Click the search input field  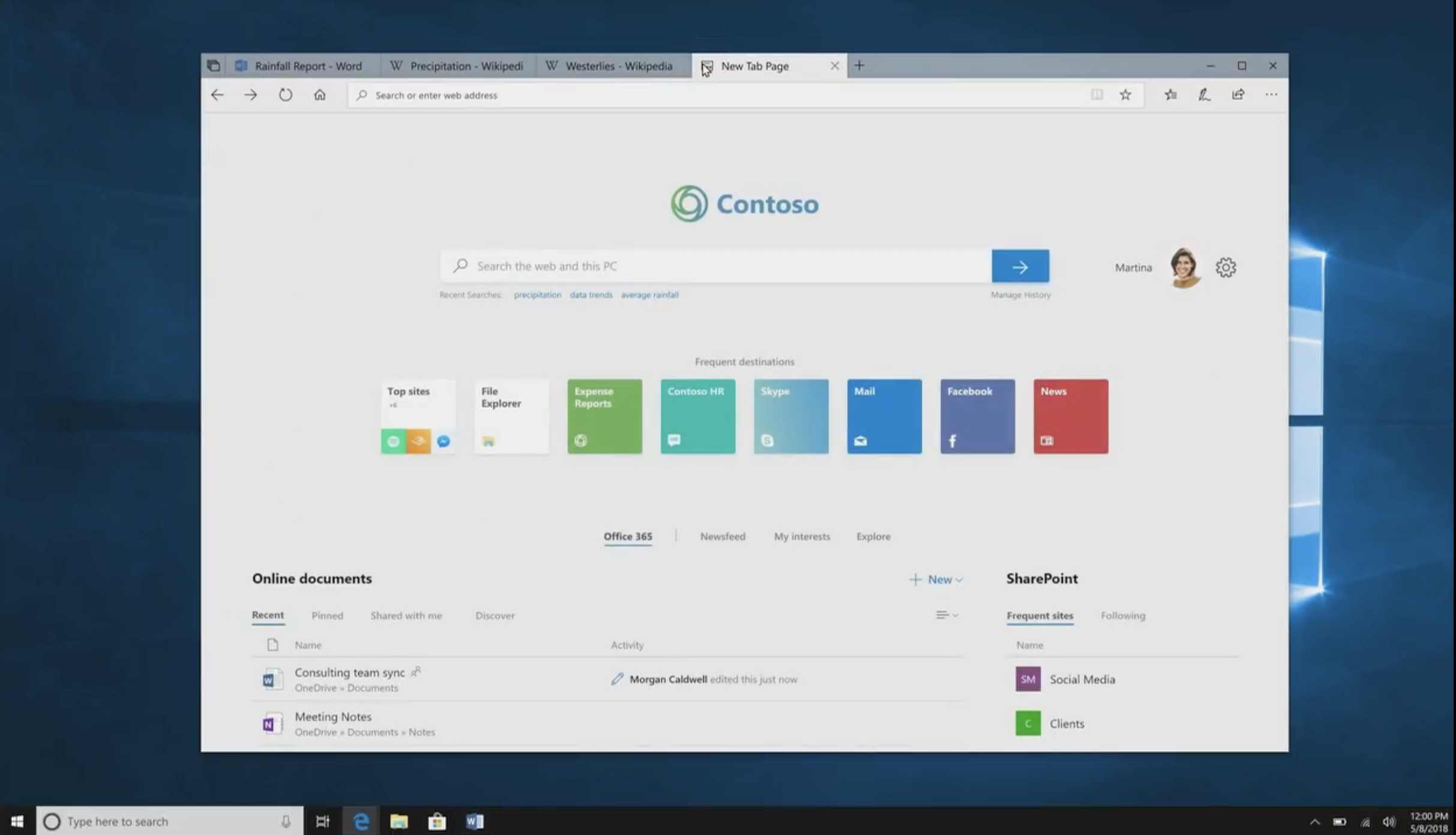(x=713, y=266)
